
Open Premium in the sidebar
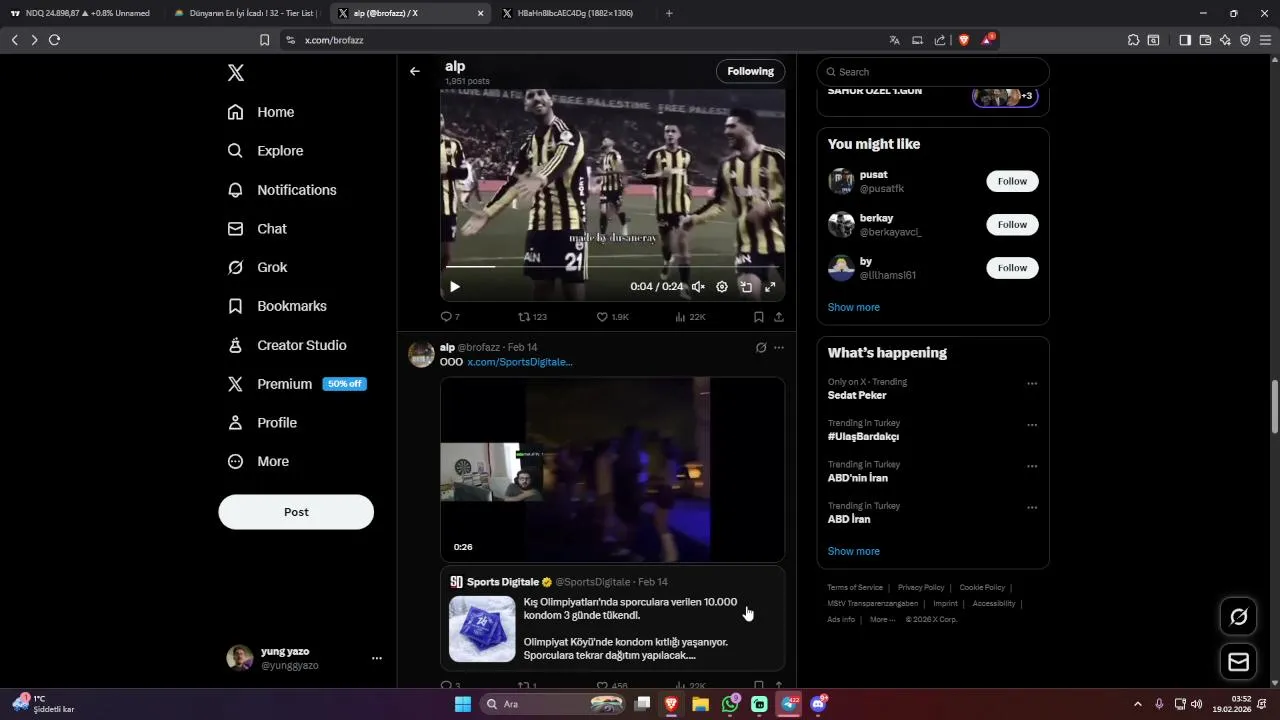point(297,384)
